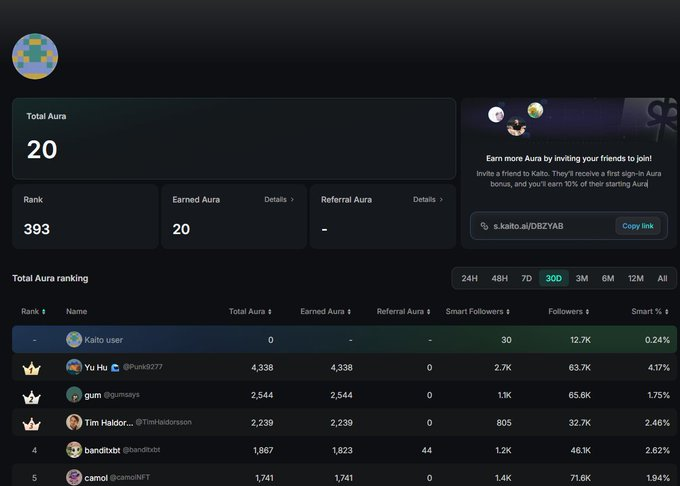Click the pixelated profile avatar at top
The width and height of the screenshot is (680, 486).
35,56
